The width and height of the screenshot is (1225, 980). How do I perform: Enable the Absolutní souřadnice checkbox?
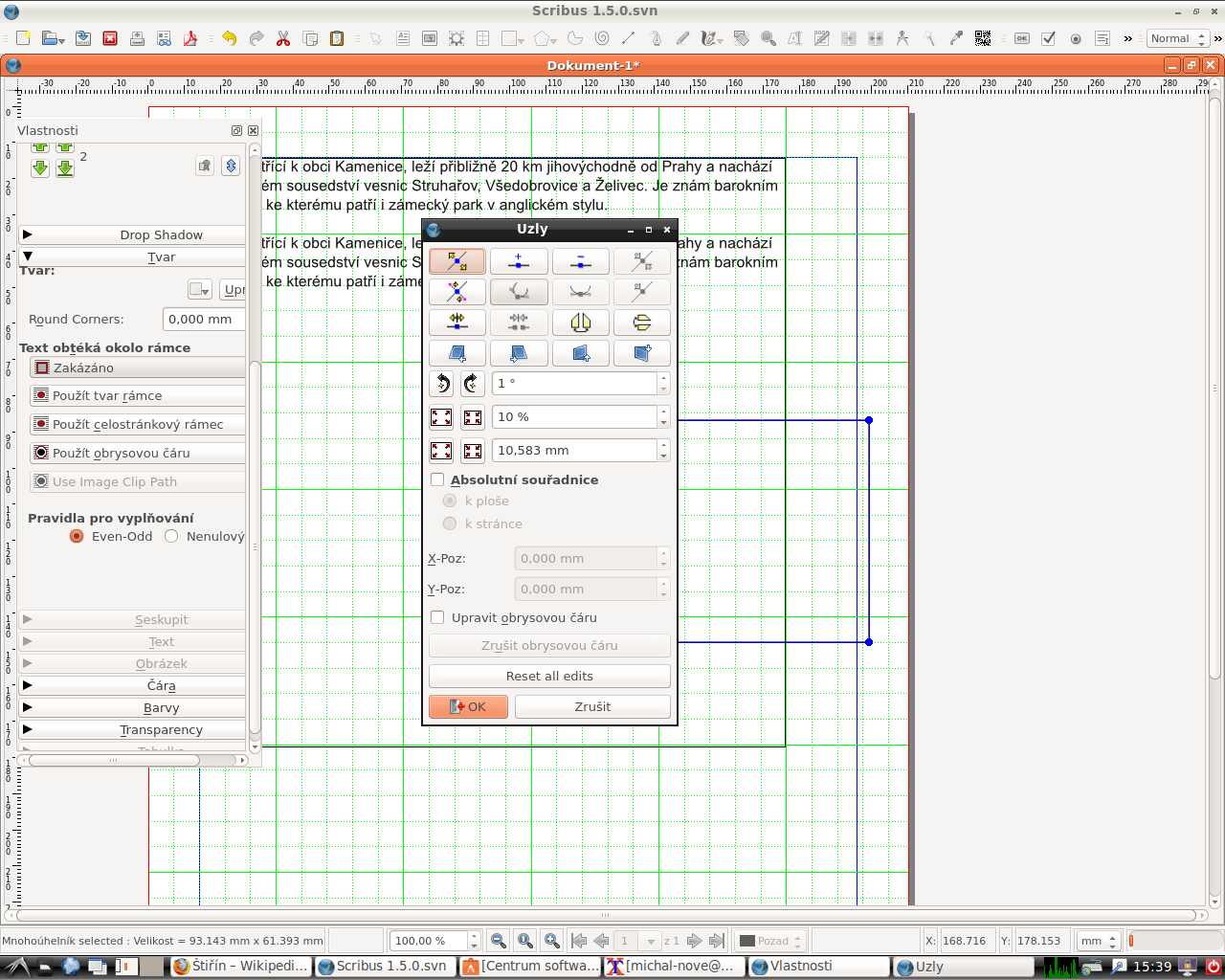(437, 479)
